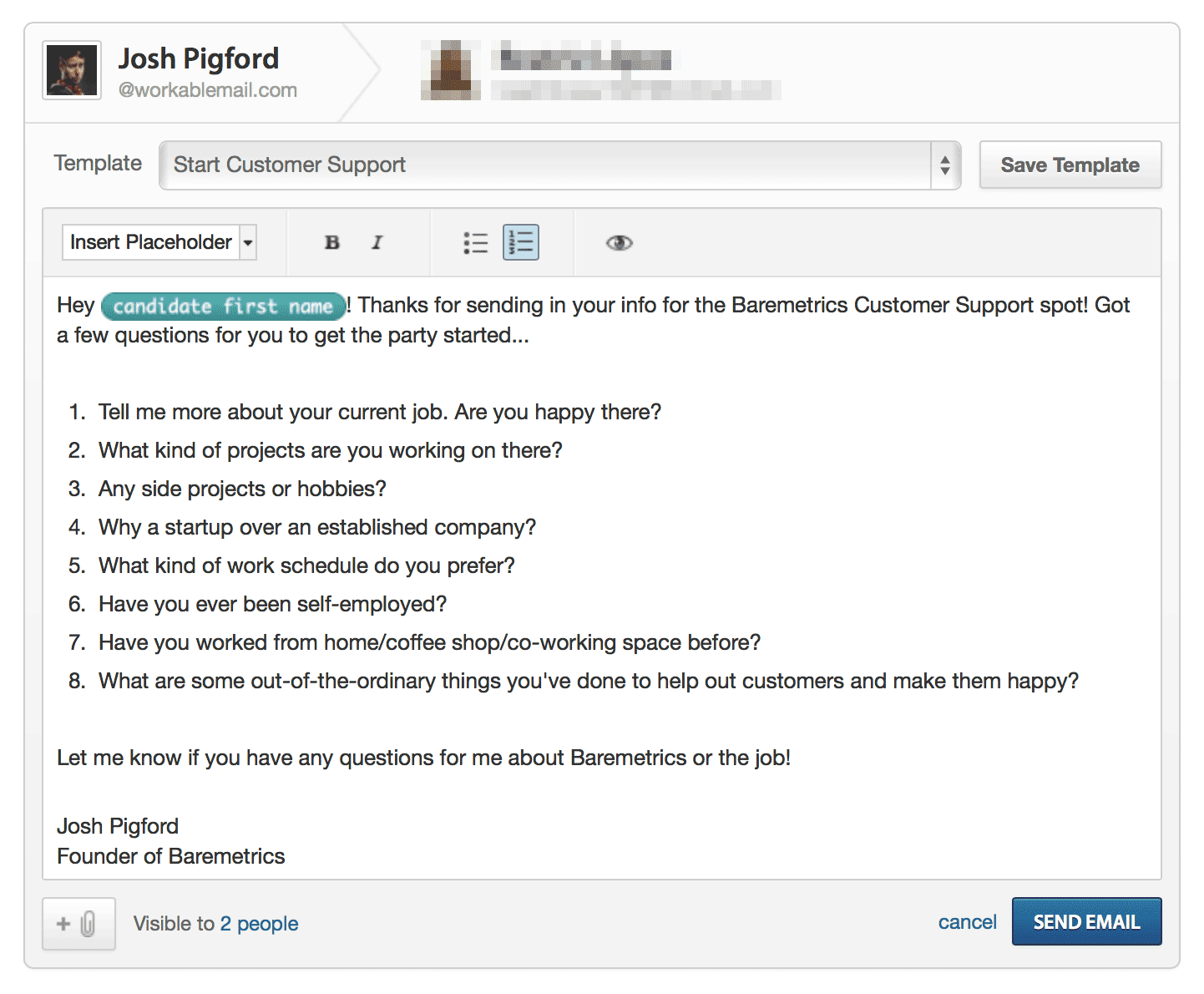Preview the email with eye icon
The width and height of the screenshot is (1204, 994).
619,242
